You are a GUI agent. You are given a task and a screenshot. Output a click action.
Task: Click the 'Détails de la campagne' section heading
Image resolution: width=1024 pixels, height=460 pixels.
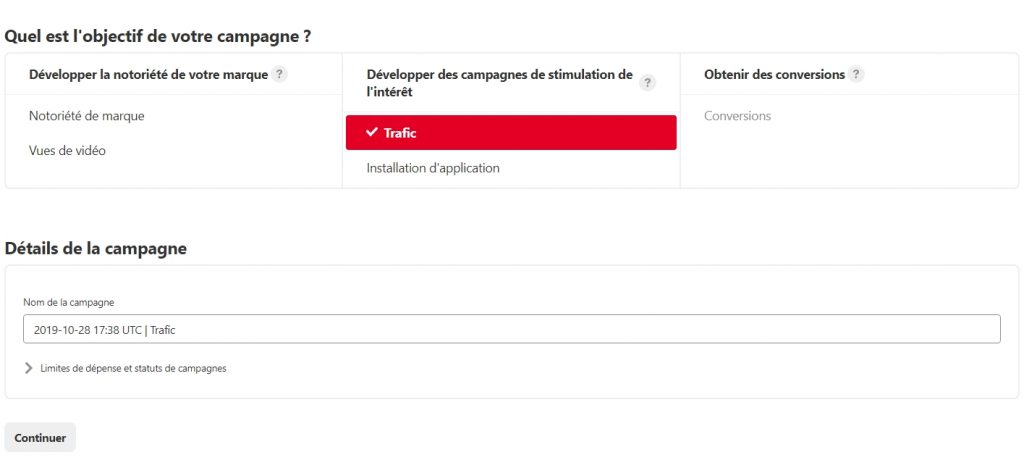point(96,248)
